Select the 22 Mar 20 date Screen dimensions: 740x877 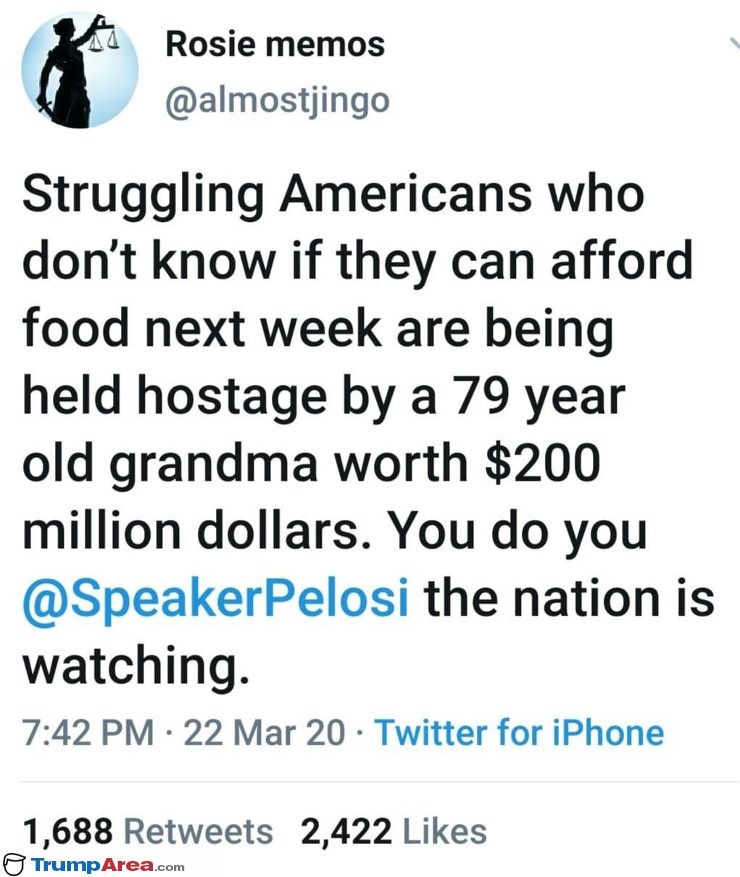coord(265,733)
